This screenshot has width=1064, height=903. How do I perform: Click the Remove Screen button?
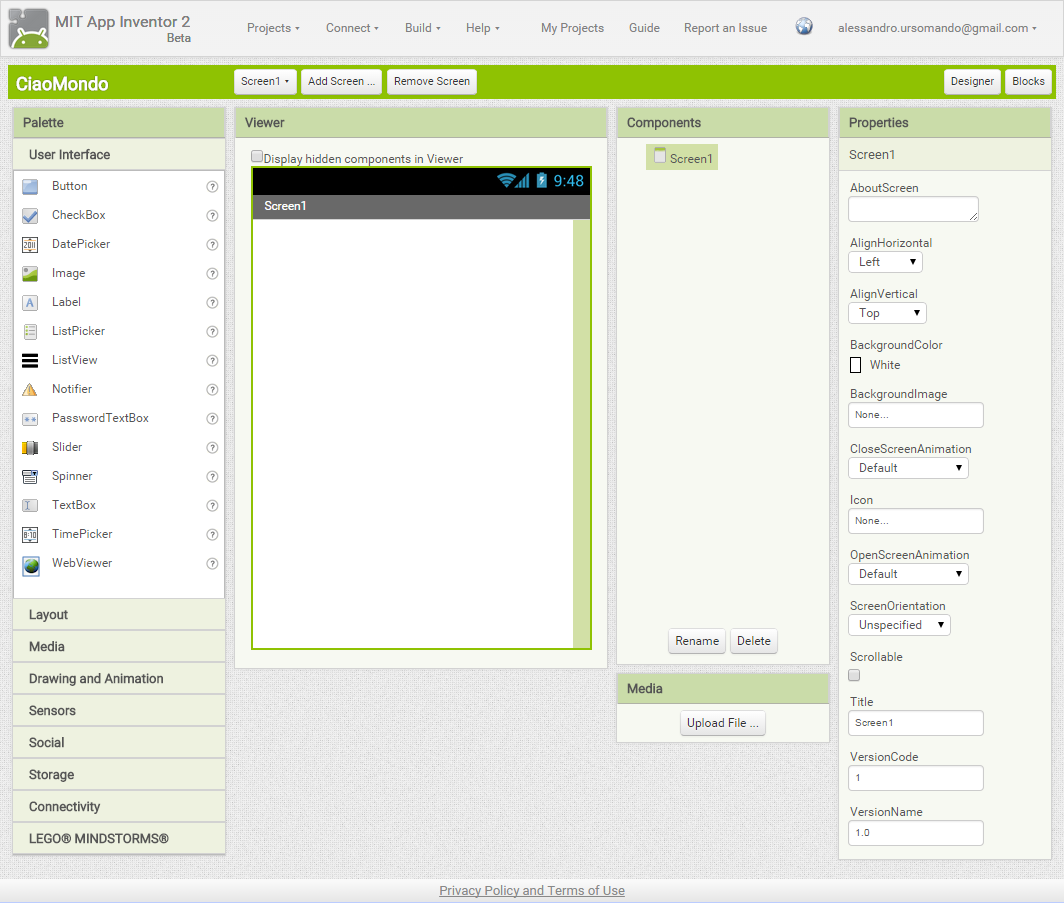pos(432,81)
